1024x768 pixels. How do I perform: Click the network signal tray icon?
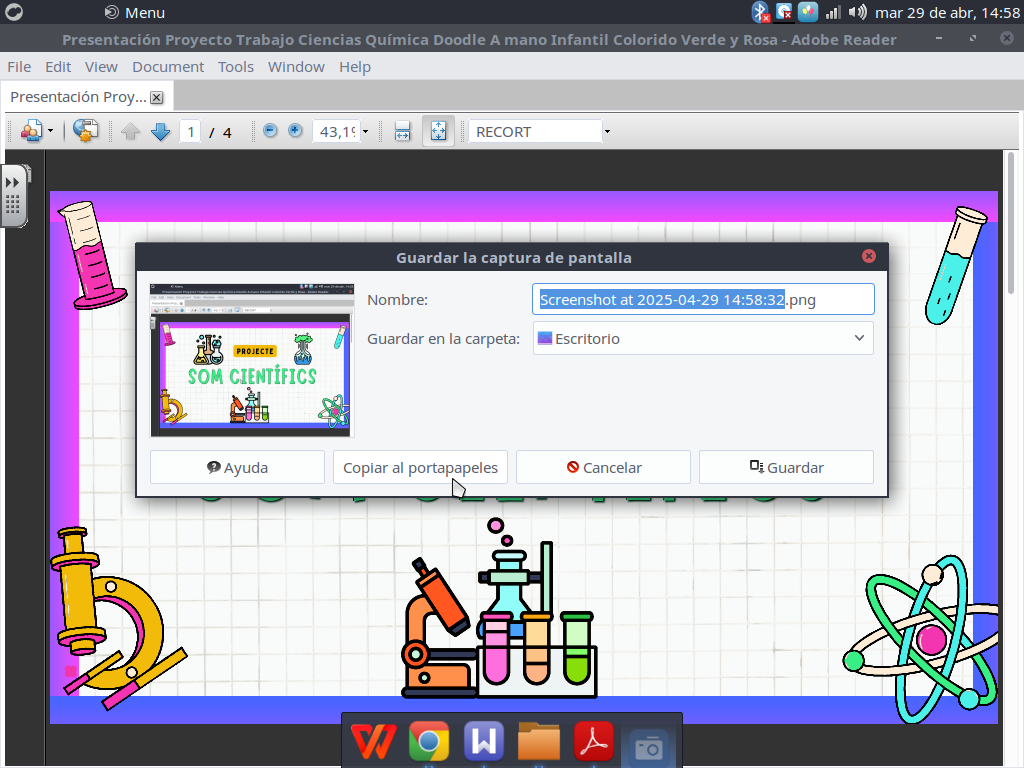click(833, 12)
